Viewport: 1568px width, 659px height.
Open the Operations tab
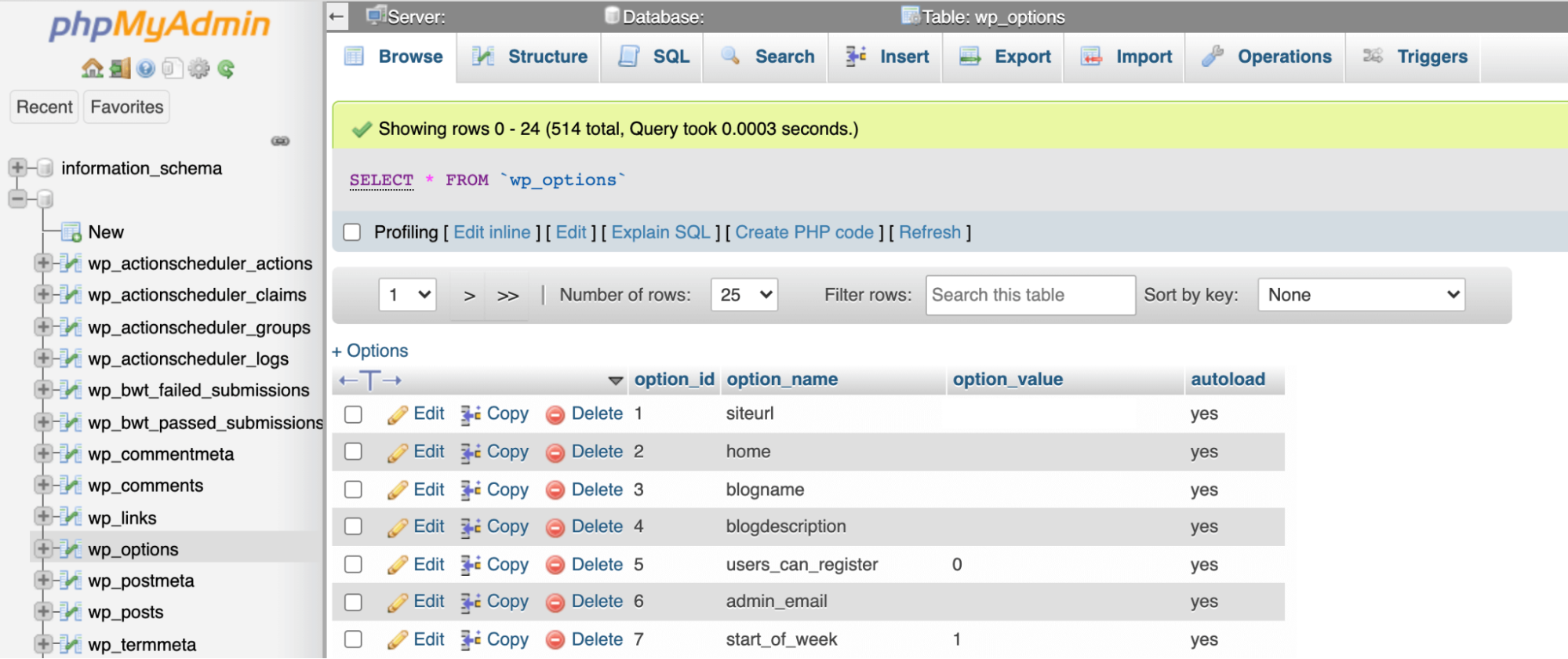[x=1266, y=56]
